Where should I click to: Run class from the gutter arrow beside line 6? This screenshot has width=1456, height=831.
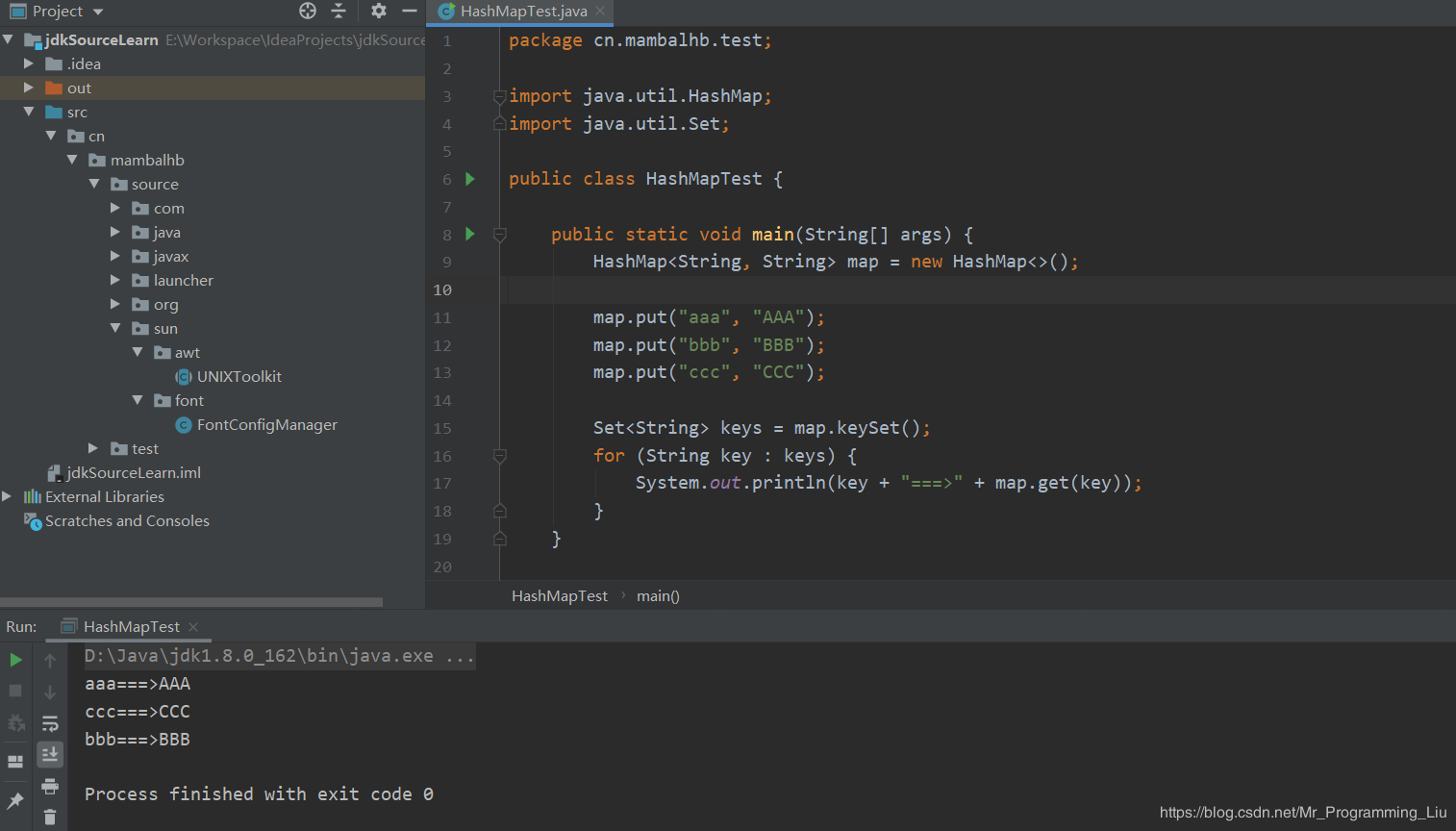(470, 179)
